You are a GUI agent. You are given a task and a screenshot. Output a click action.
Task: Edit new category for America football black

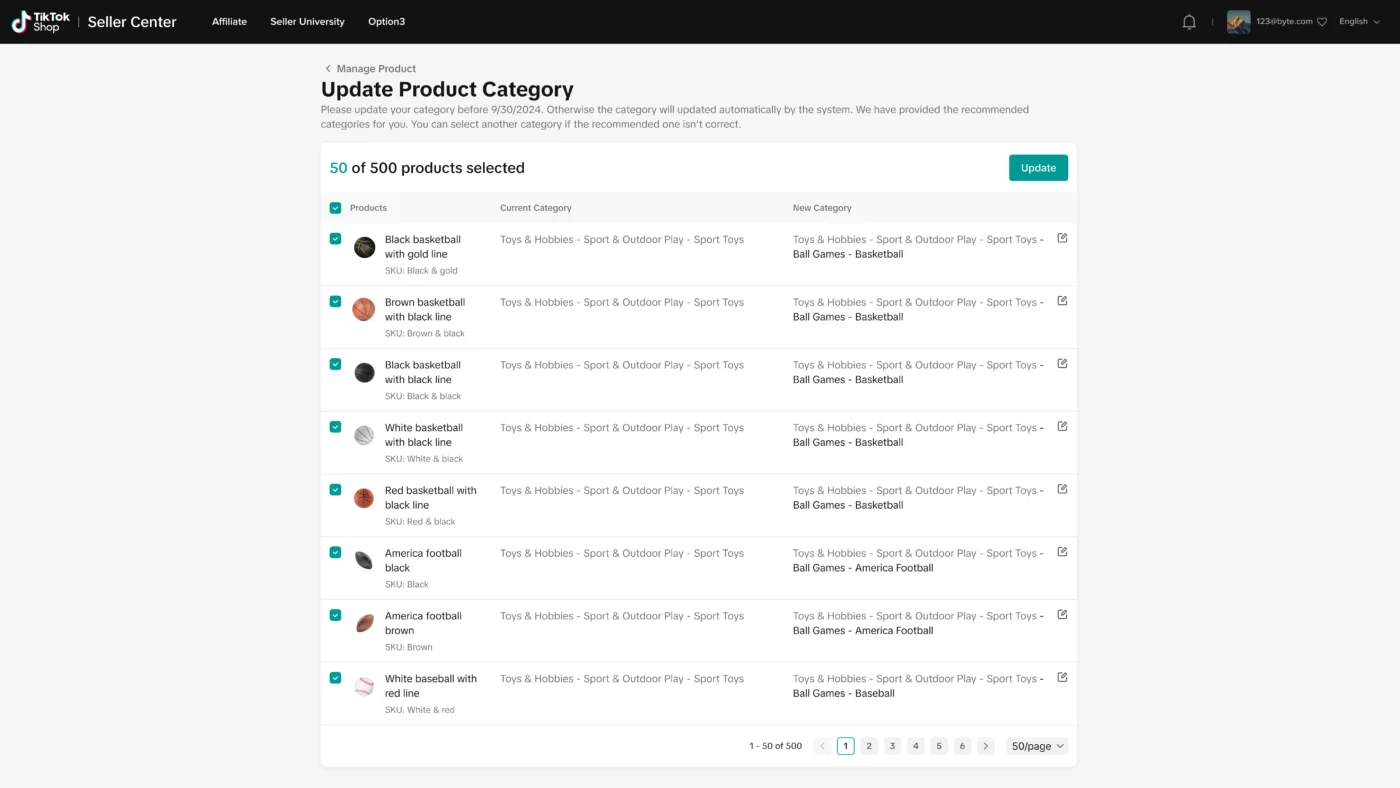[1062, 552]
